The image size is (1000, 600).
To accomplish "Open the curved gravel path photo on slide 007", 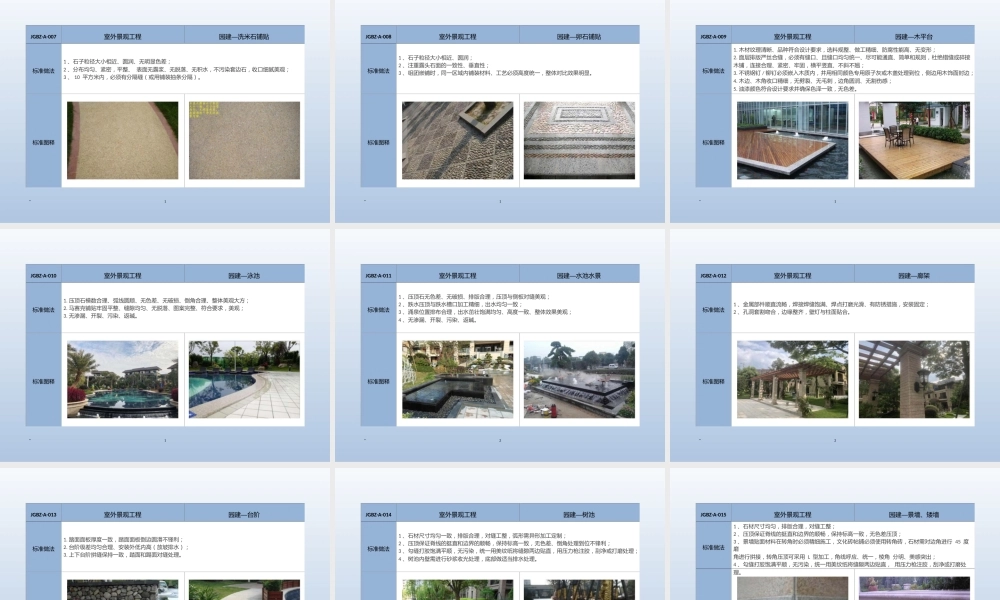I will (x=122, y=140).
